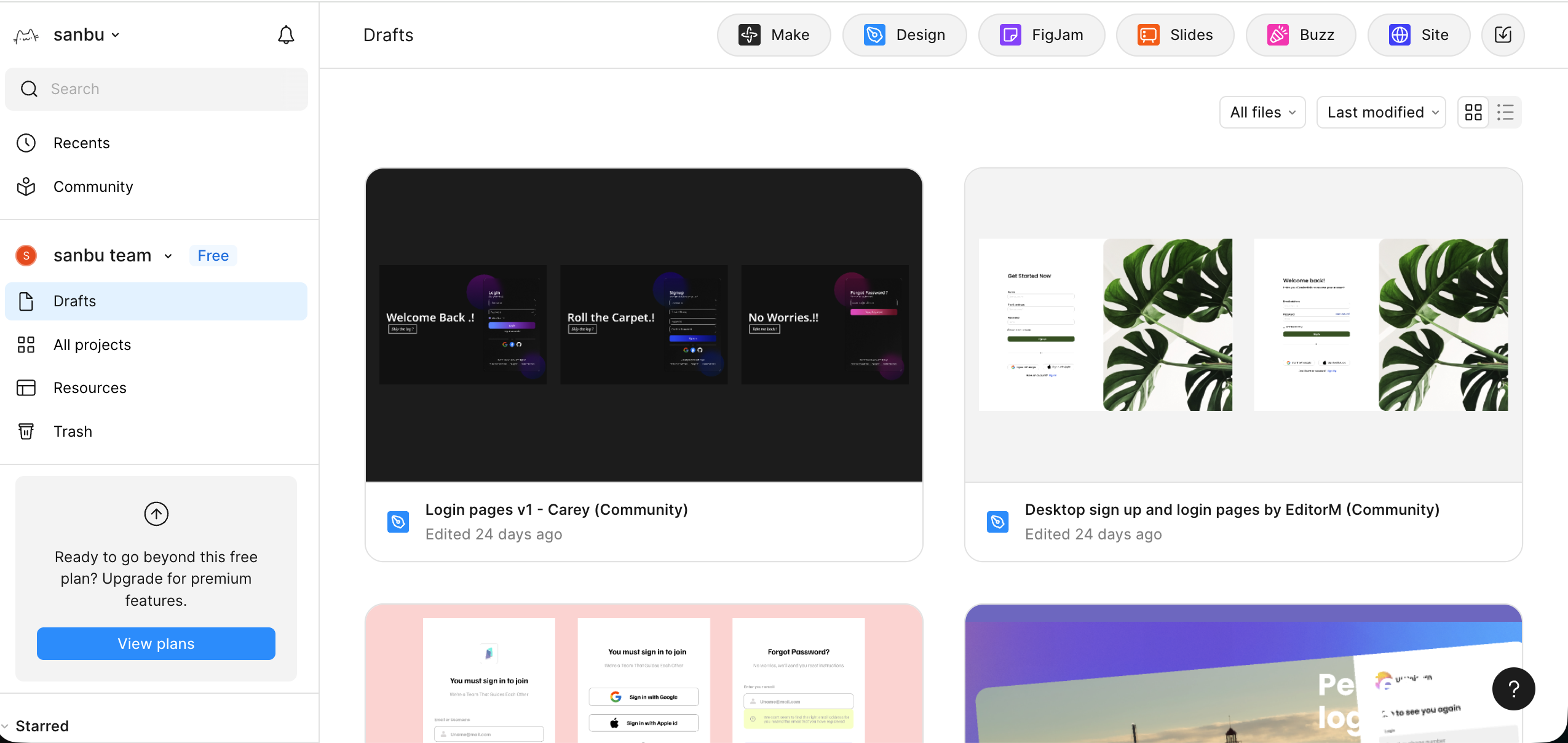Open Login pages v1 - Carey thumbnail

(x=644, y=325)
